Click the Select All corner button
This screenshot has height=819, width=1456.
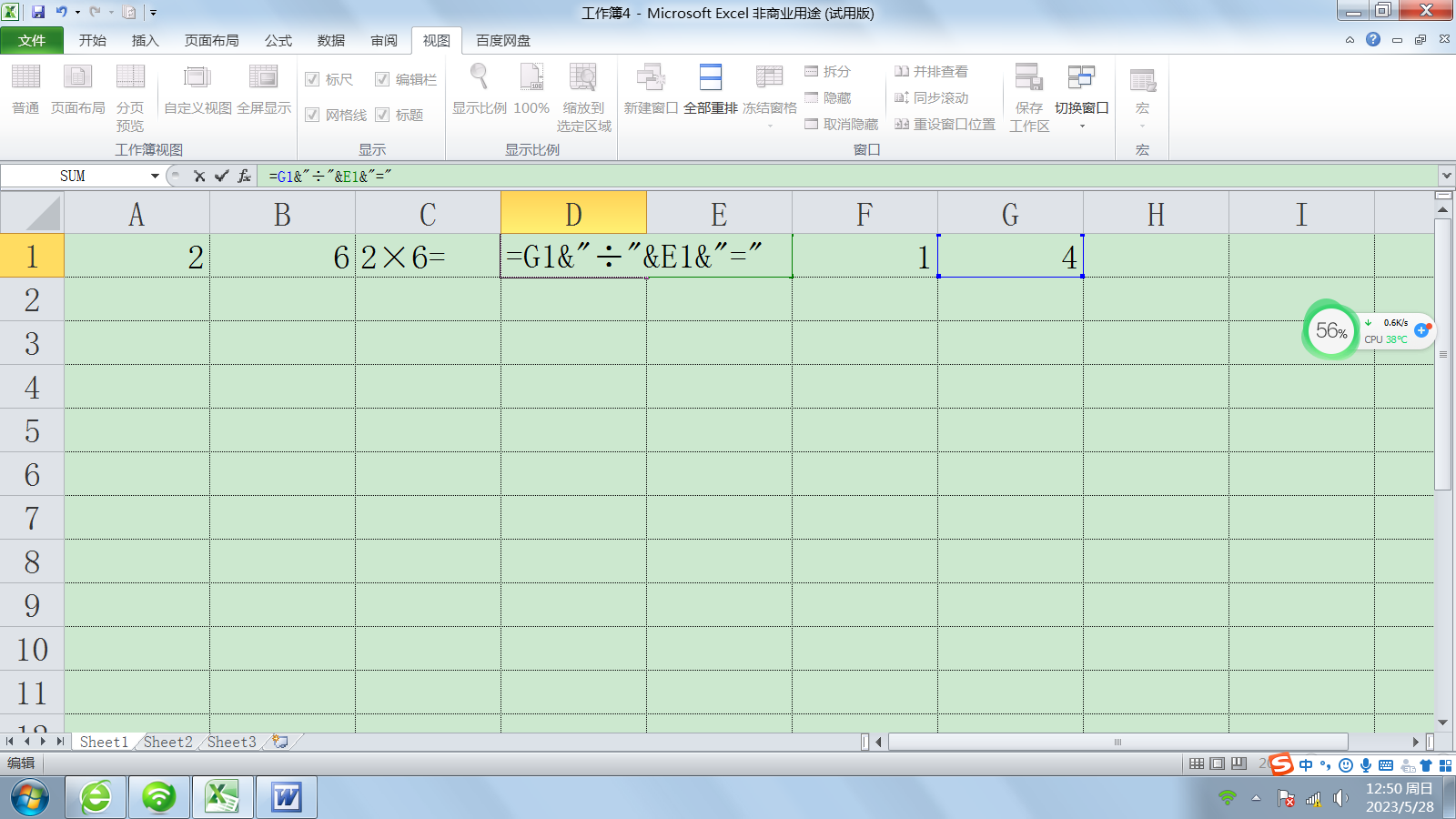click(32, 214)
